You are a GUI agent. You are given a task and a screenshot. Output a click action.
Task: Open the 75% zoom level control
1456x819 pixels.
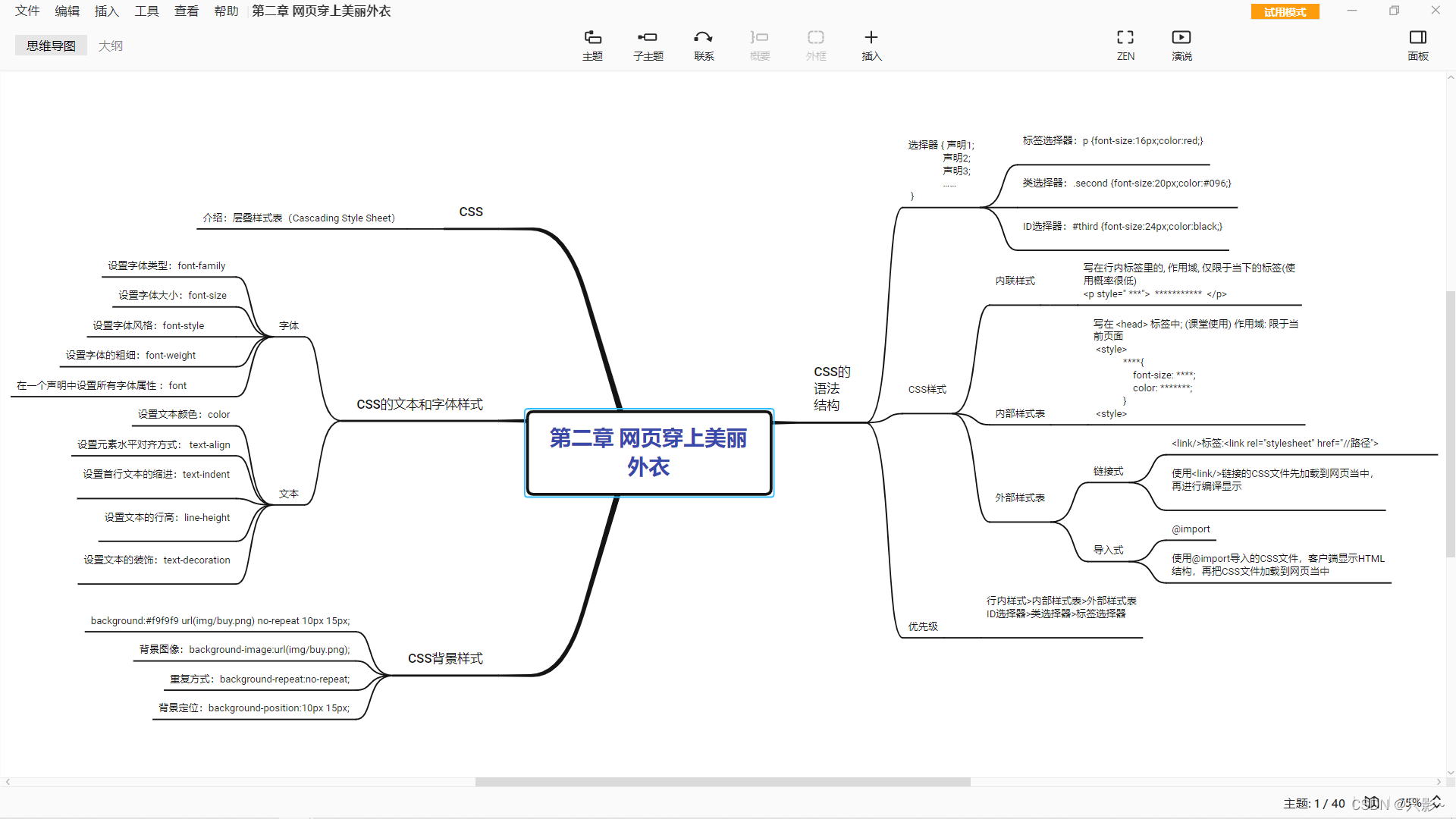click(x=1418, y=803)
